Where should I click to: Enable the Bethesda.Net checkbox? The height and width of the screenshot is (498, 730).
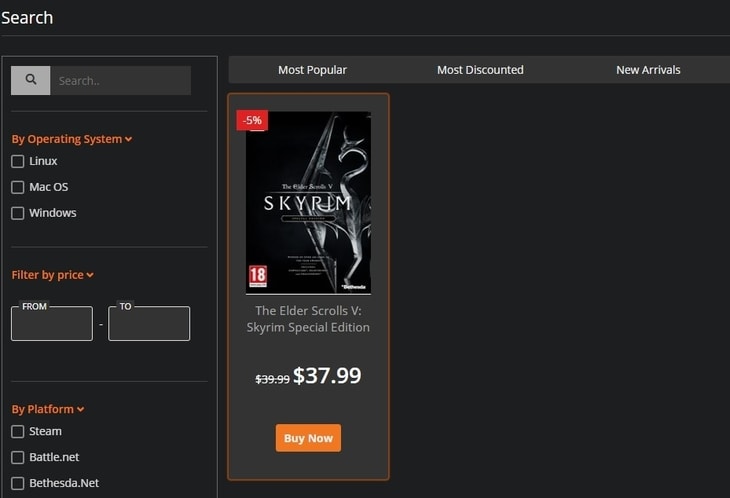pyautogui.click(x=18, y=484)
